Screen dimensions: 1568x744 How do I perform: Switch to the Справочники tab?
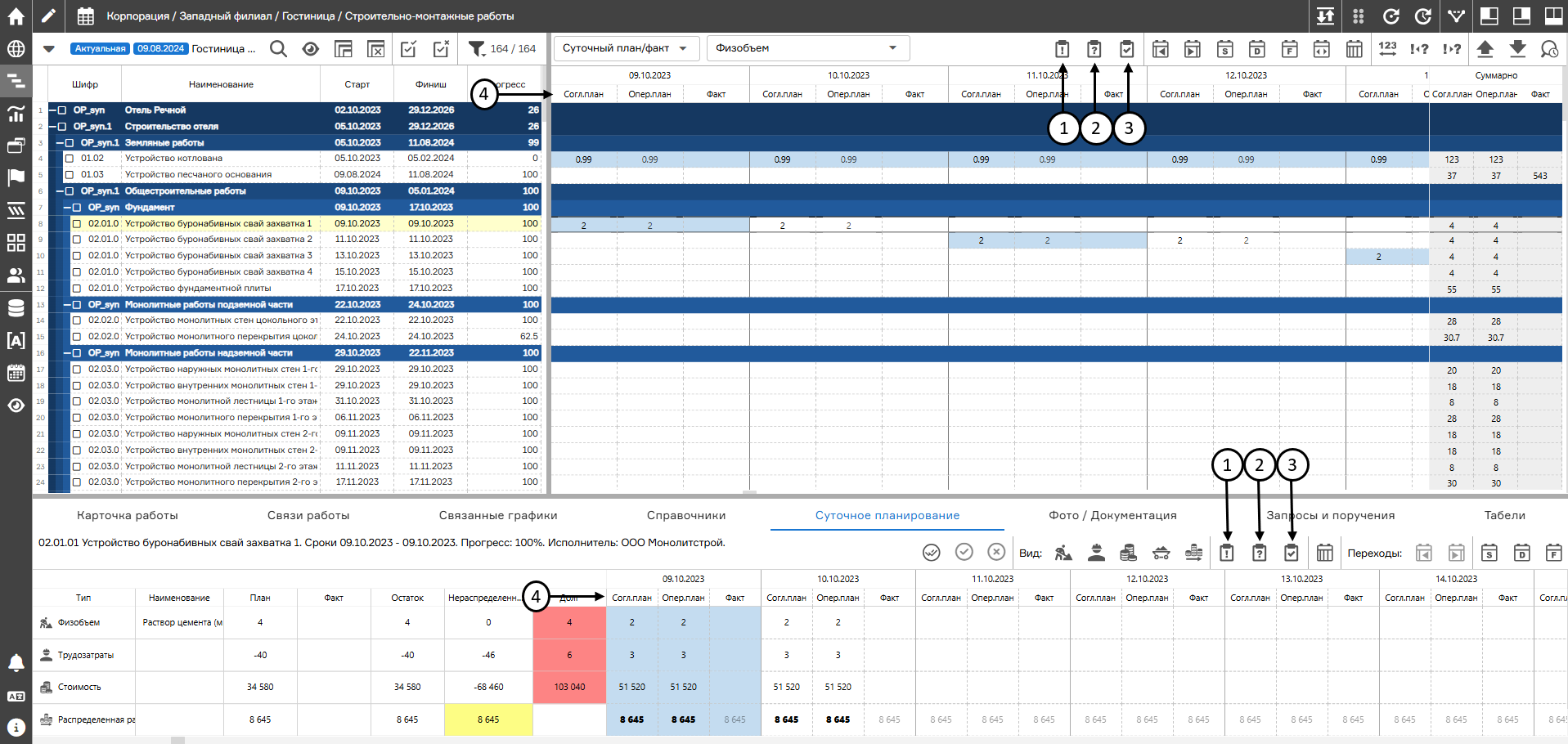(x=686, y=516)
